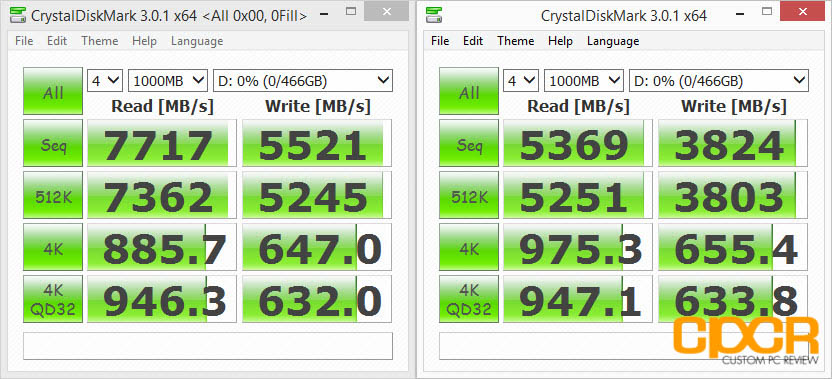Open Language menu in left 0Fill window
Image resolution: width=832 pixels, height=379 pixels.
197,41
